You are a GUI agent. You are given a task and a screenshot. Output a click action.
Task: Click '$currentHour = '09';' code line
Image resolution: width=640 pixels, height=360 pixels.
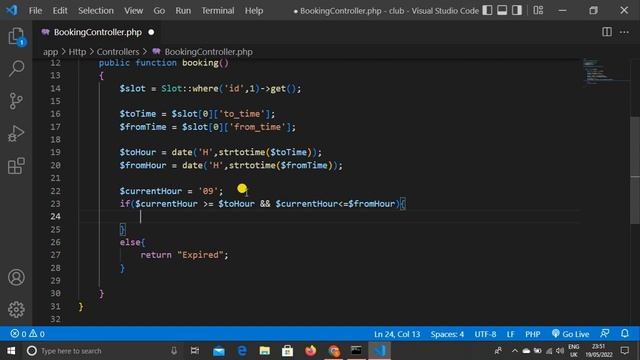[x=171, y=191]
